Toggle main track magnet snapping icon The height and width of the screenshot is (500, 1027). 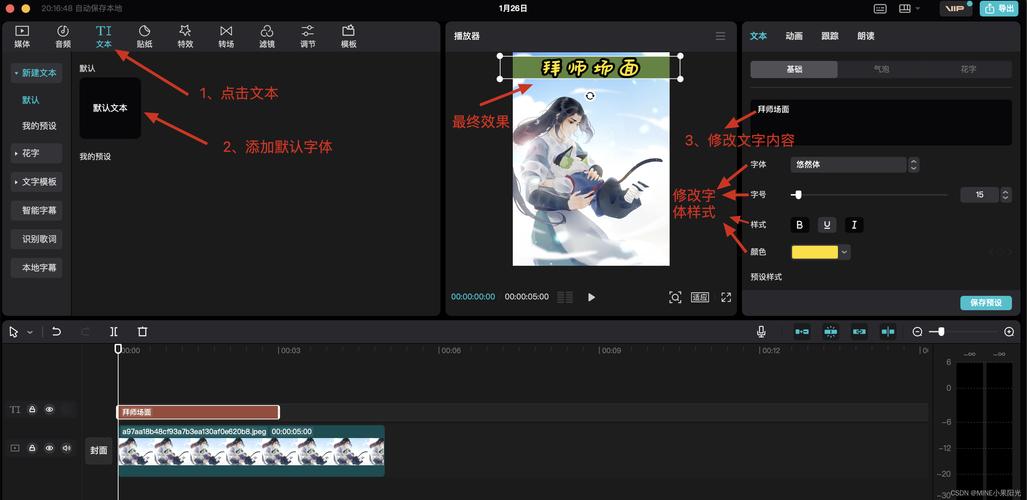point(802,332)
